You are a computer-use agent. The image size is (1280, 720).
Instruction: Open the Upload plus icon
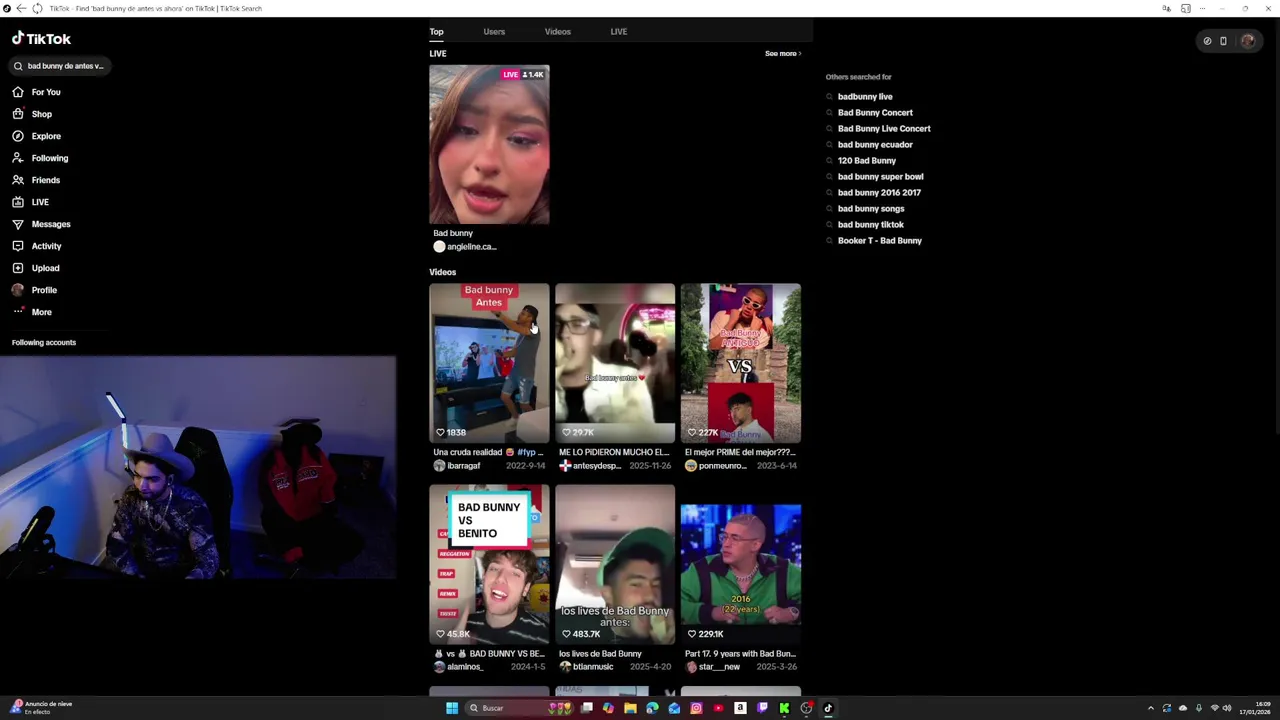(x=18, y=268)
